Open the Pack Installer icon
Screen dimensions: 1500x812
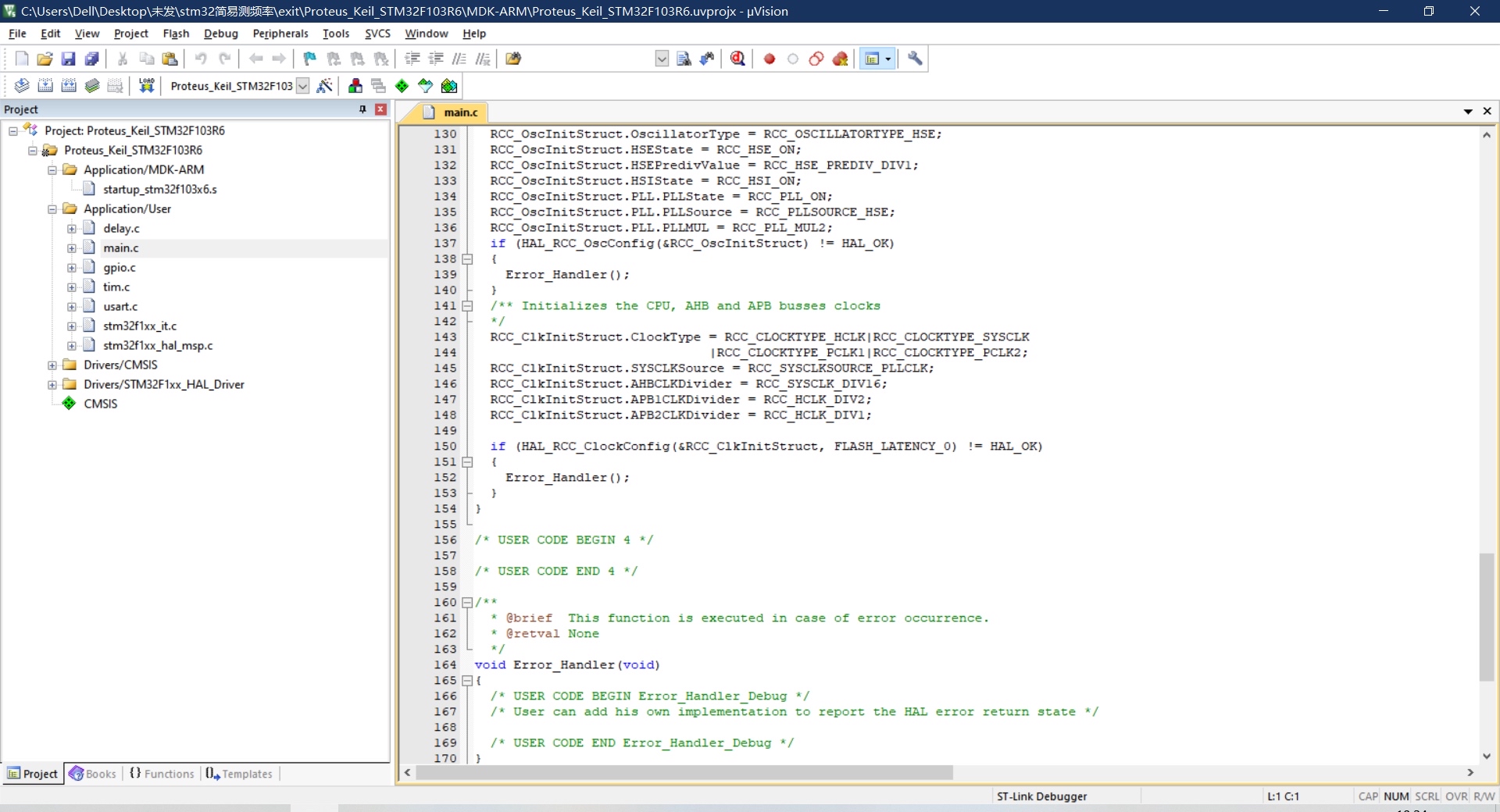click(449, 86)
